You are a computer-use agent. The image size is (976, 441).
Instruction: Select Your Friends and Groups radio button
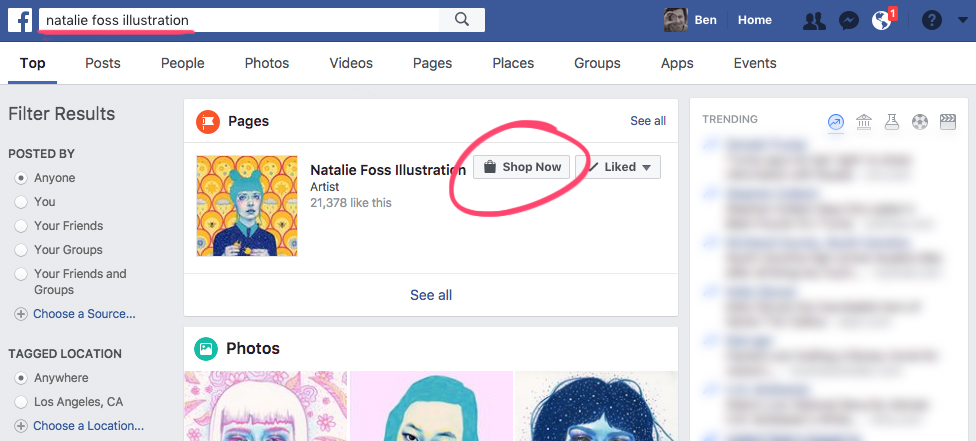[x=21, y=274]
